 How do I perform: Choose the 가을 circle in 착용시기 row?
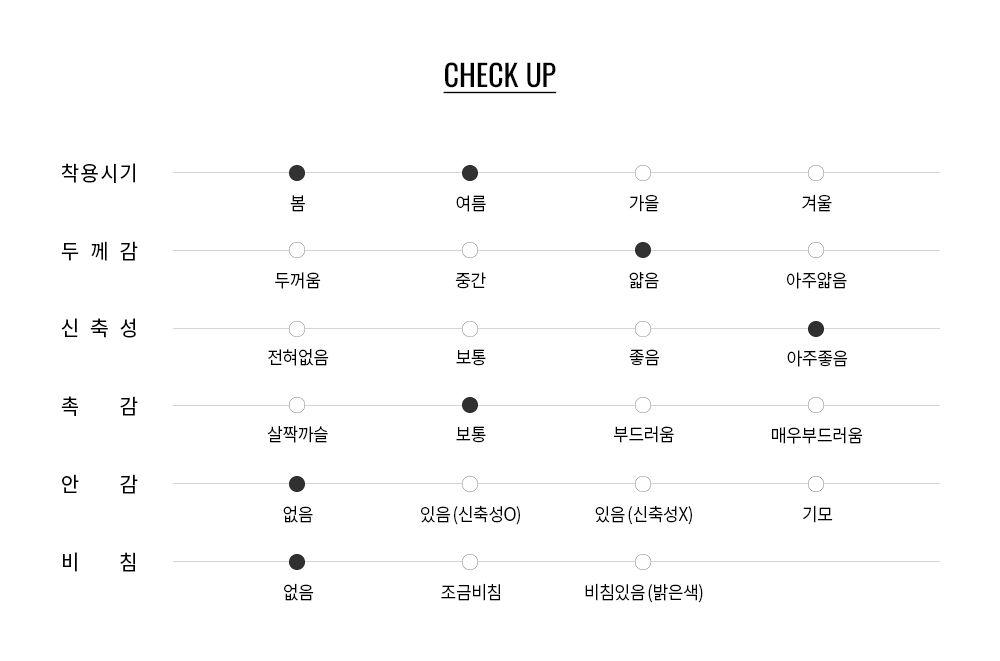click(643, 173)
